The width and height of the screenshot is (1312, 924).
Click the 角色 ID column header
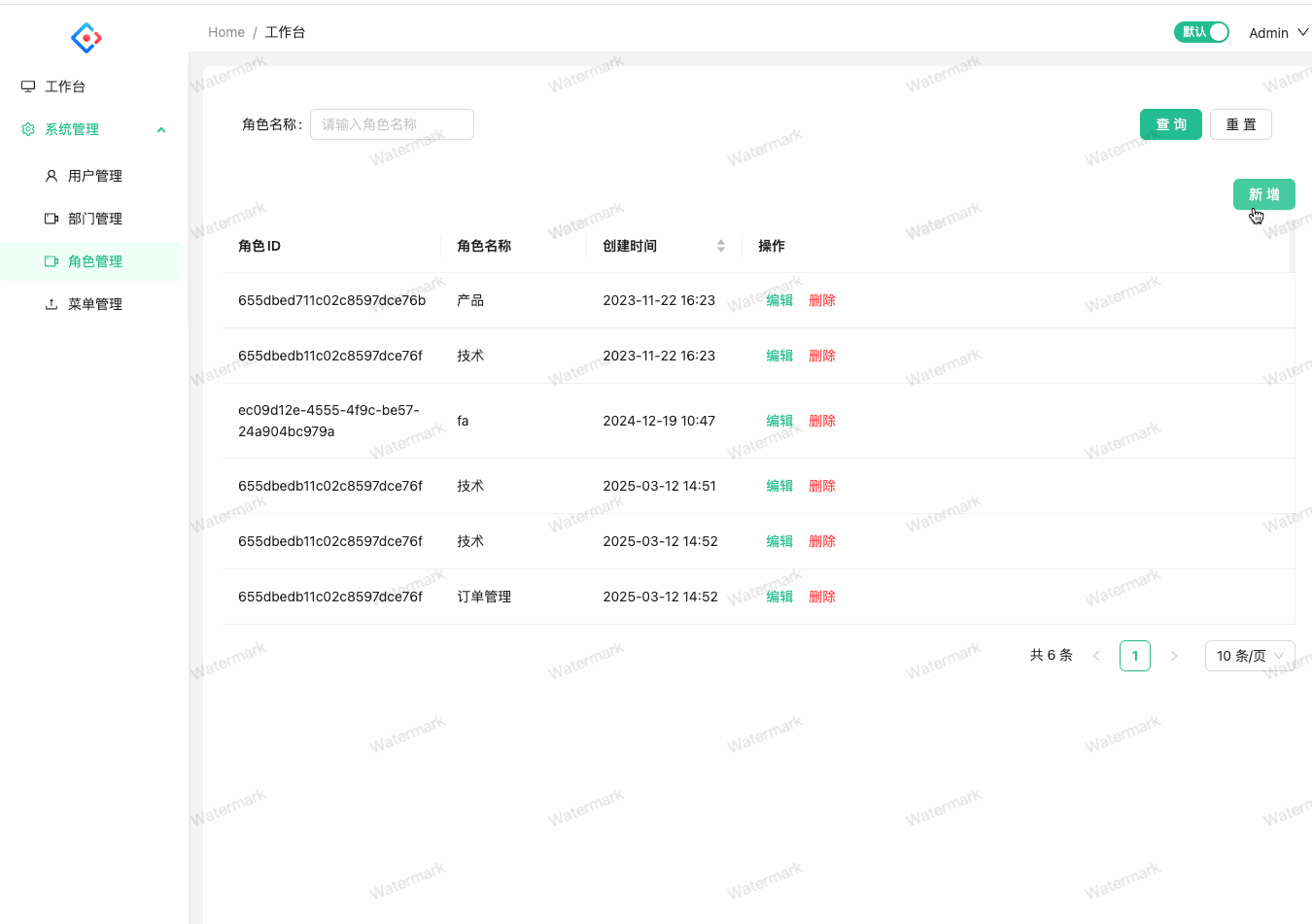(259, 246)
